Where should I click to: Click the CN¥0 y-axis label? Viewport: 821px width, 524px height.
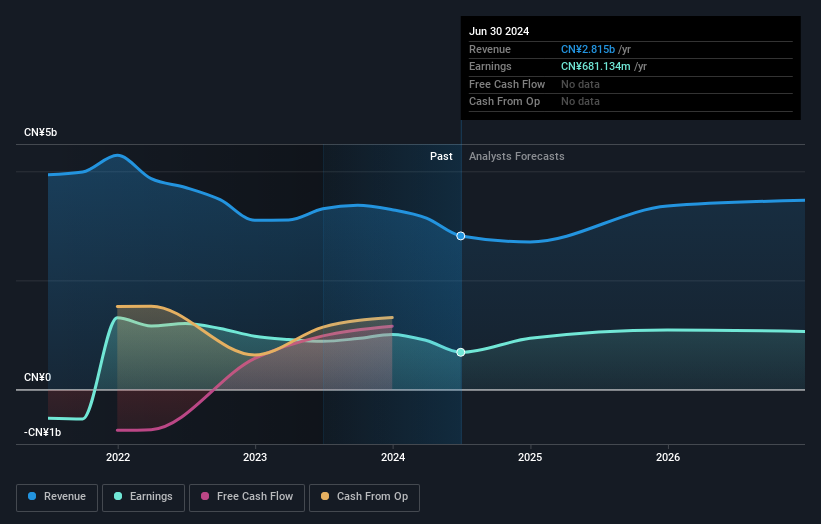(x=37, y=377)
